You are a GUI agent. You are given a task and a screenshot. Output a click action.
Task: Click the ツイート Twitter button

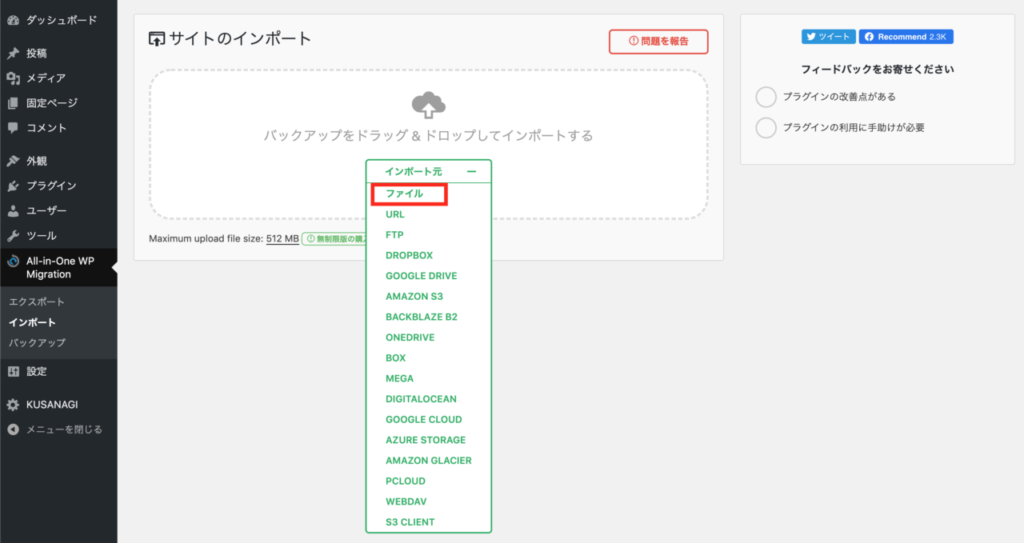click(x=828, y=37)
